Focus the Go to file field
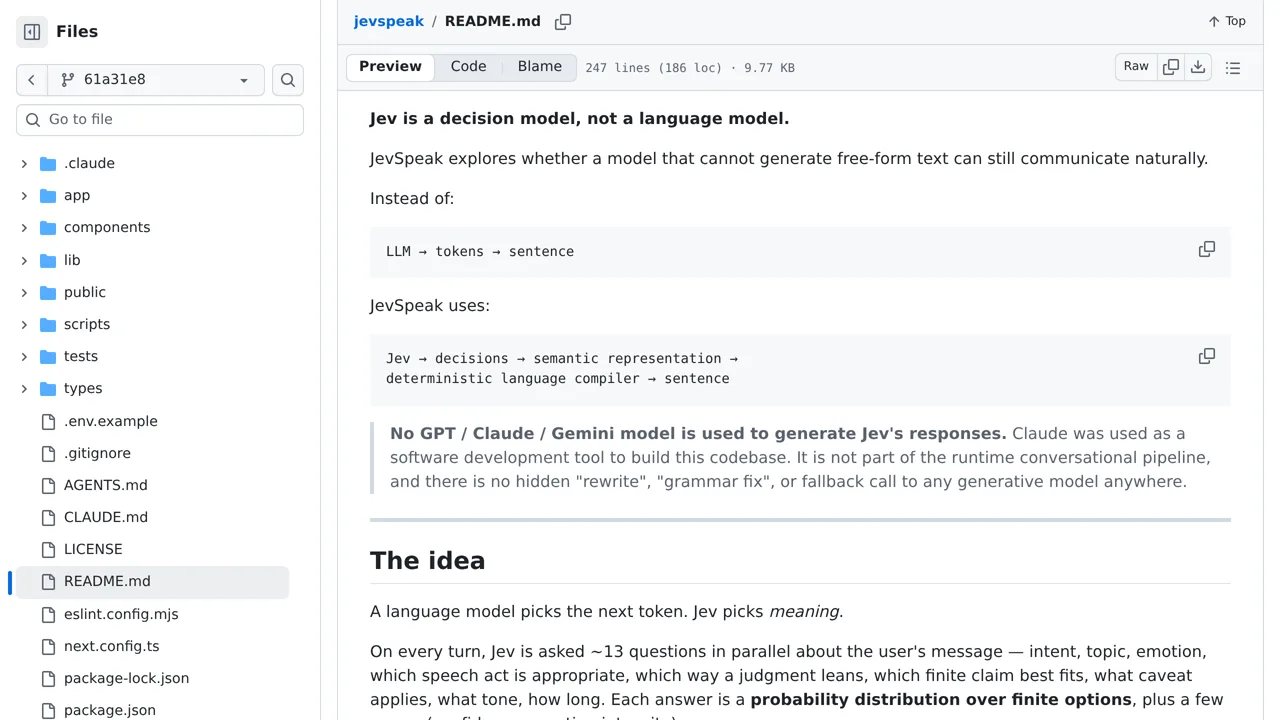 click(160, 120)
